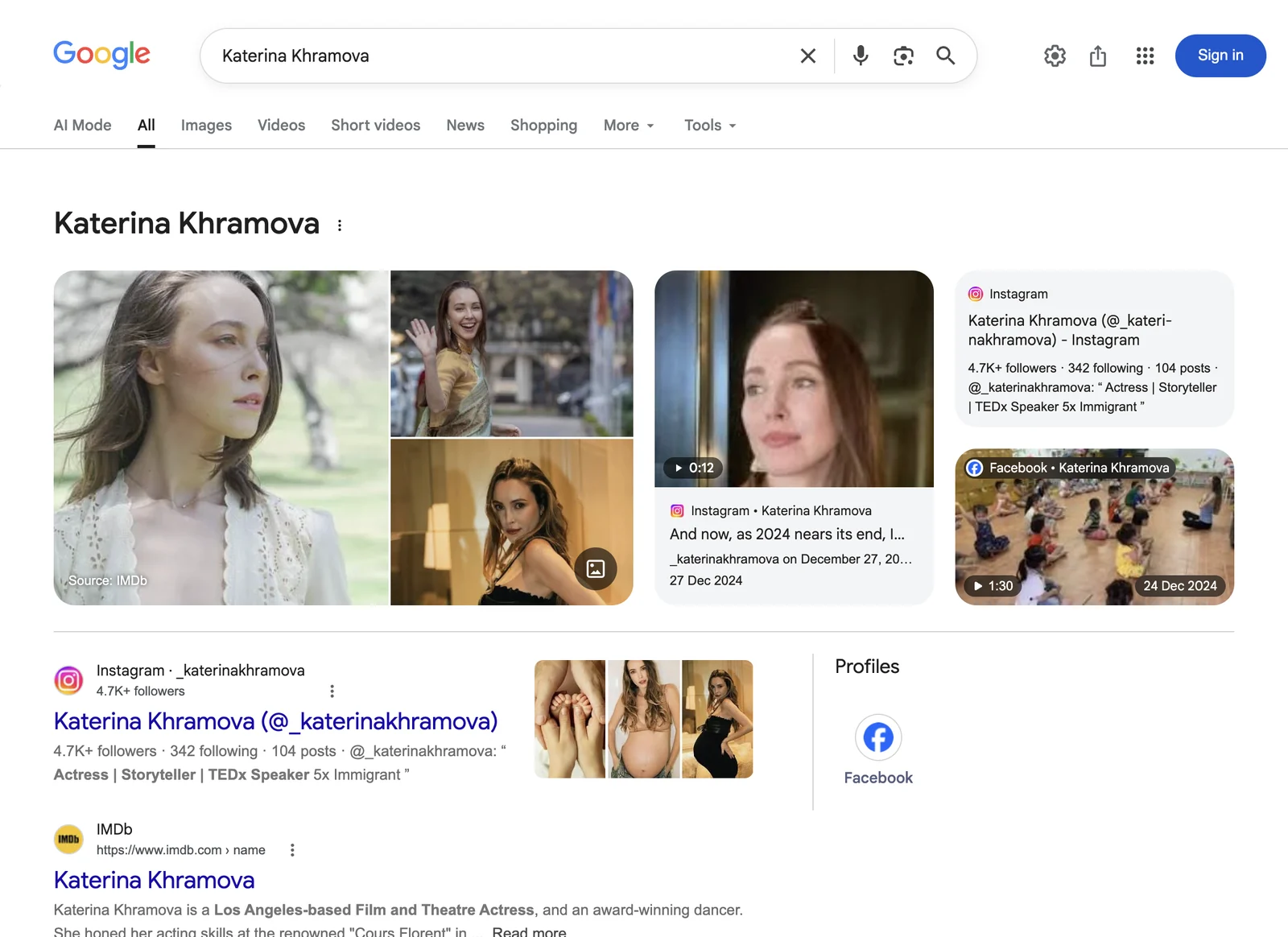Click '4.7K+ followers' under Instagram source
This screenshot has height=937, width=1288.
pos(140,691)
